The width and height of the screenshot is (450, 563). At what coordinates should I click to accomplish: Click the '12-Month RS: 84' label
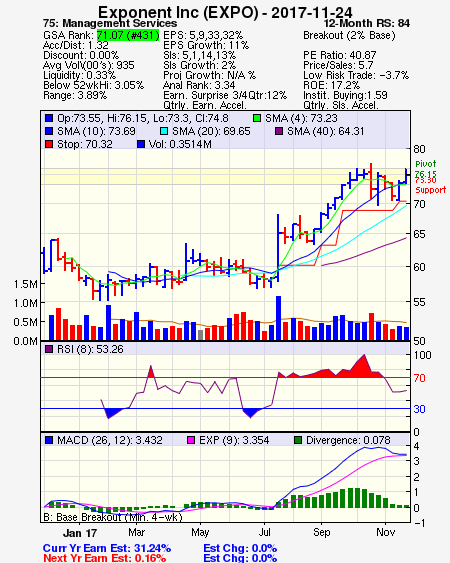[x=367, y=24]
